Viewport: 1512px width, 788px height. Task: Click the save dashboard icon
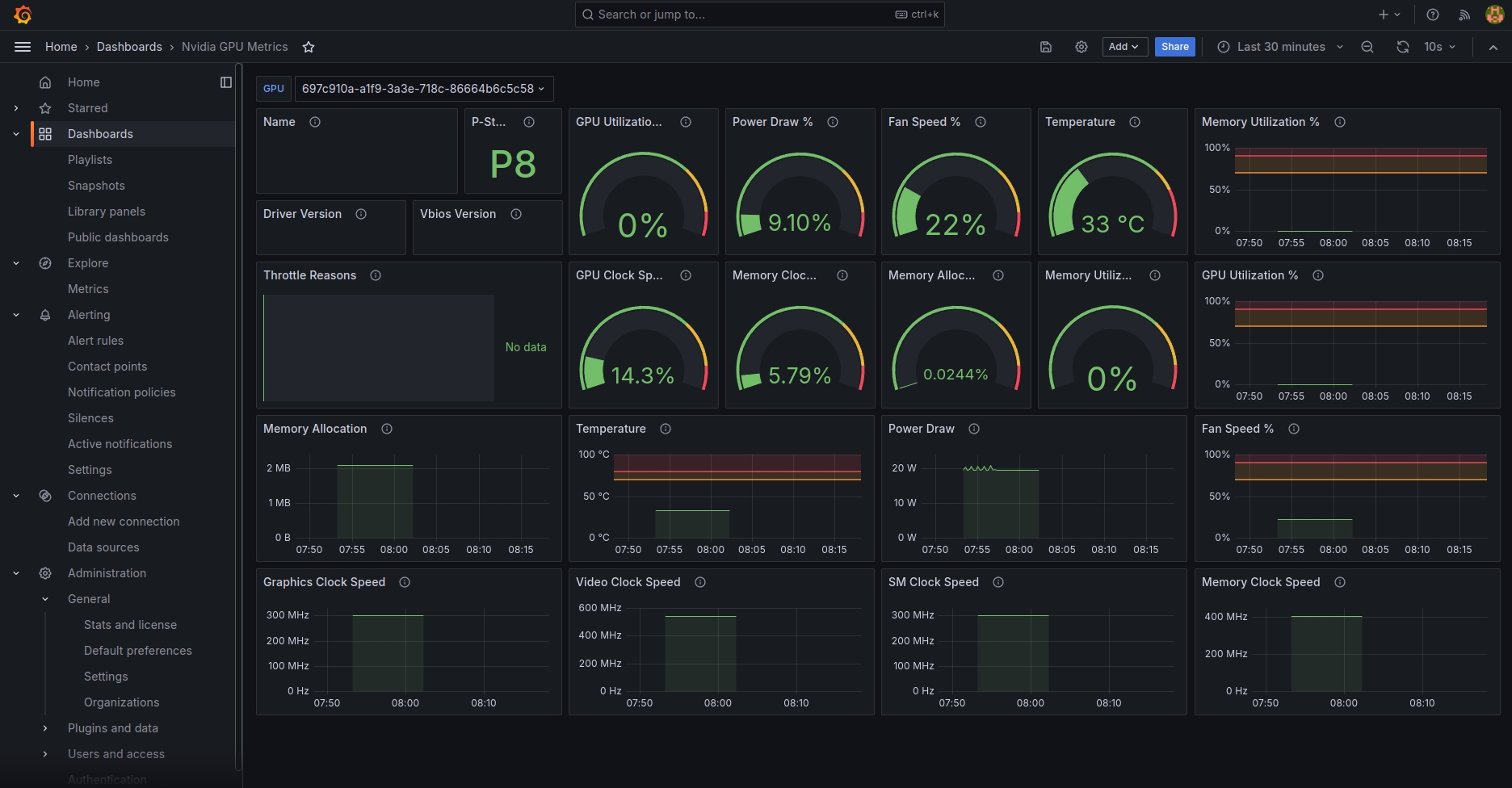pos(1045,47)
